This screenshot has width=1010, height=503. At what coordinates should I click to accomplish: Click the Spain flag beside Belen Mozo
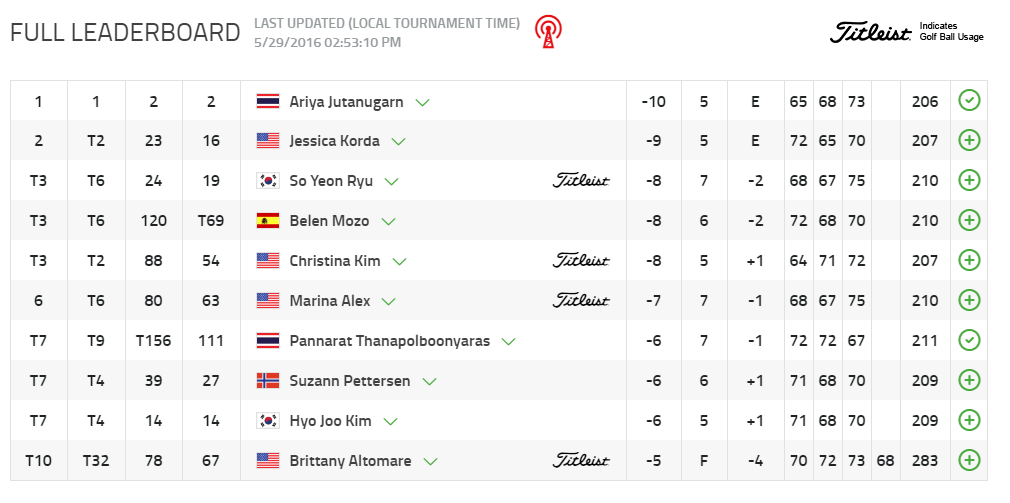[x=267, y=221]
